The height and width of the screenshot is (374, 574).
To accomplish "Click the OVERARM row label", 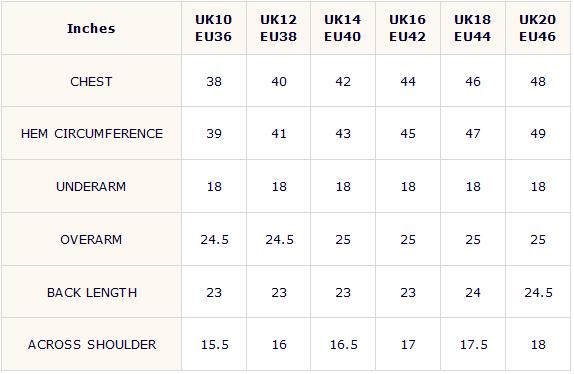I will pyautogui.click(x=91, y=239).
